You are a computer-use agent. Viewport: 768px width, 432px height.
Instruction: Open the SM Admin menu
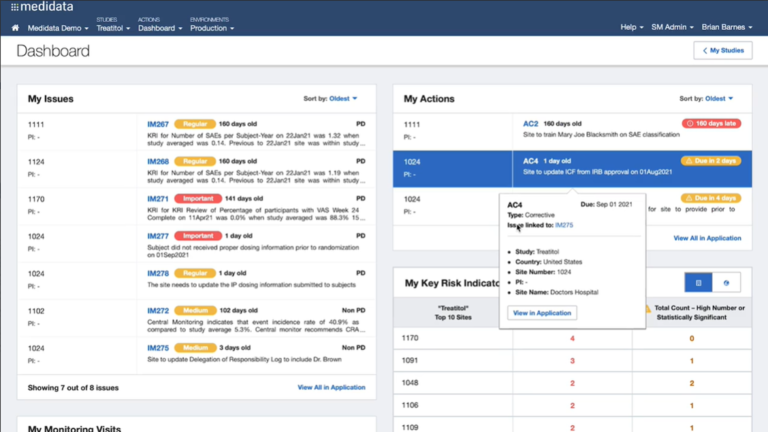pos(672,27)
